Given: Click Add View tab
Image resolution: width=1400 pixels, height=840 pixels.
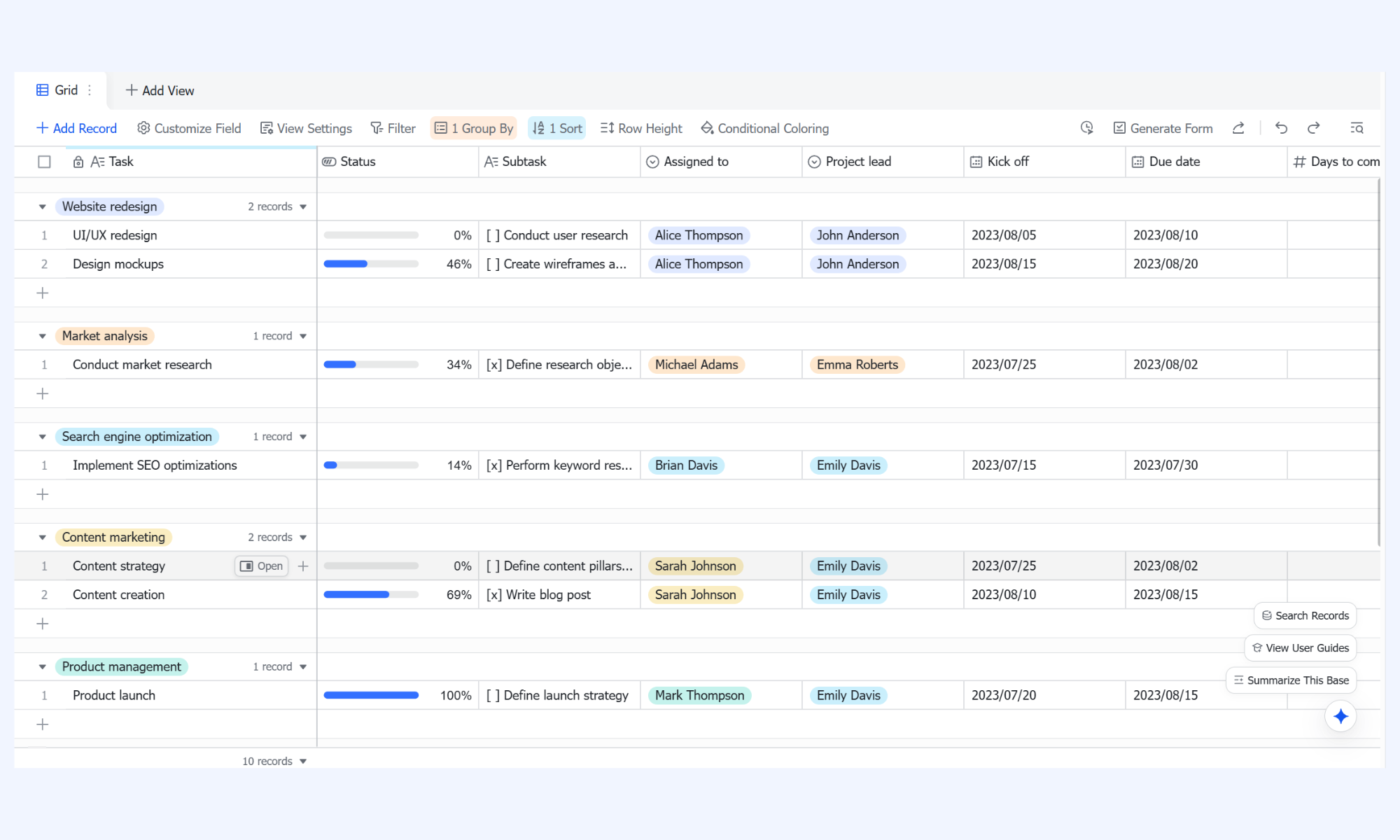Looking at the screenshot, I should 160,90.
